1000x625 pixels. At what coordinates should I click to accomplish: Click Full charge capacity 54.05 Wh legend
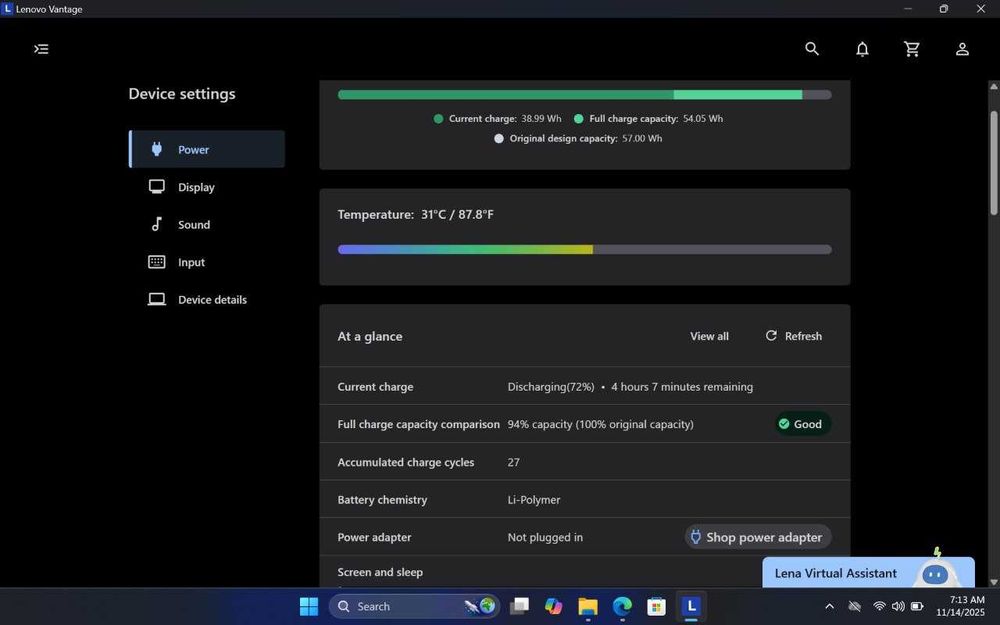click(649, 119)
